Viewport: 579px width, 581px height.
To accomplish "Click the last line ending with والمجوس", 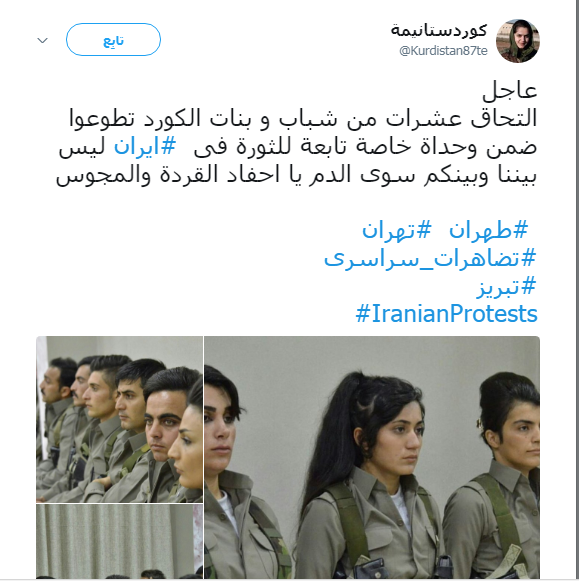I will pos(296,175).
